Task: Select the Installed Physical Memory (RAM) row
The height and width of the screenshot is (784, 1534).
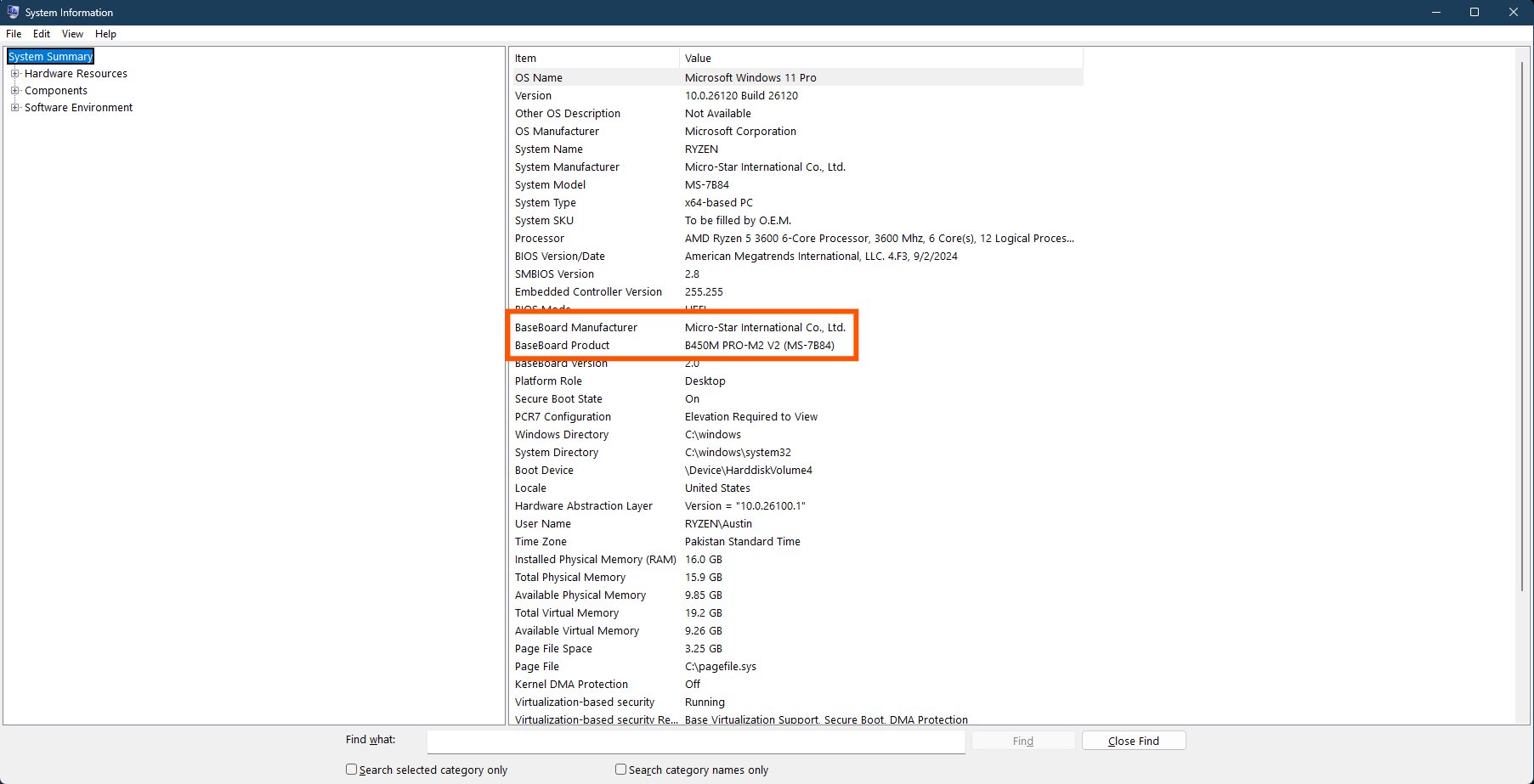Action: tap(796, 559)
